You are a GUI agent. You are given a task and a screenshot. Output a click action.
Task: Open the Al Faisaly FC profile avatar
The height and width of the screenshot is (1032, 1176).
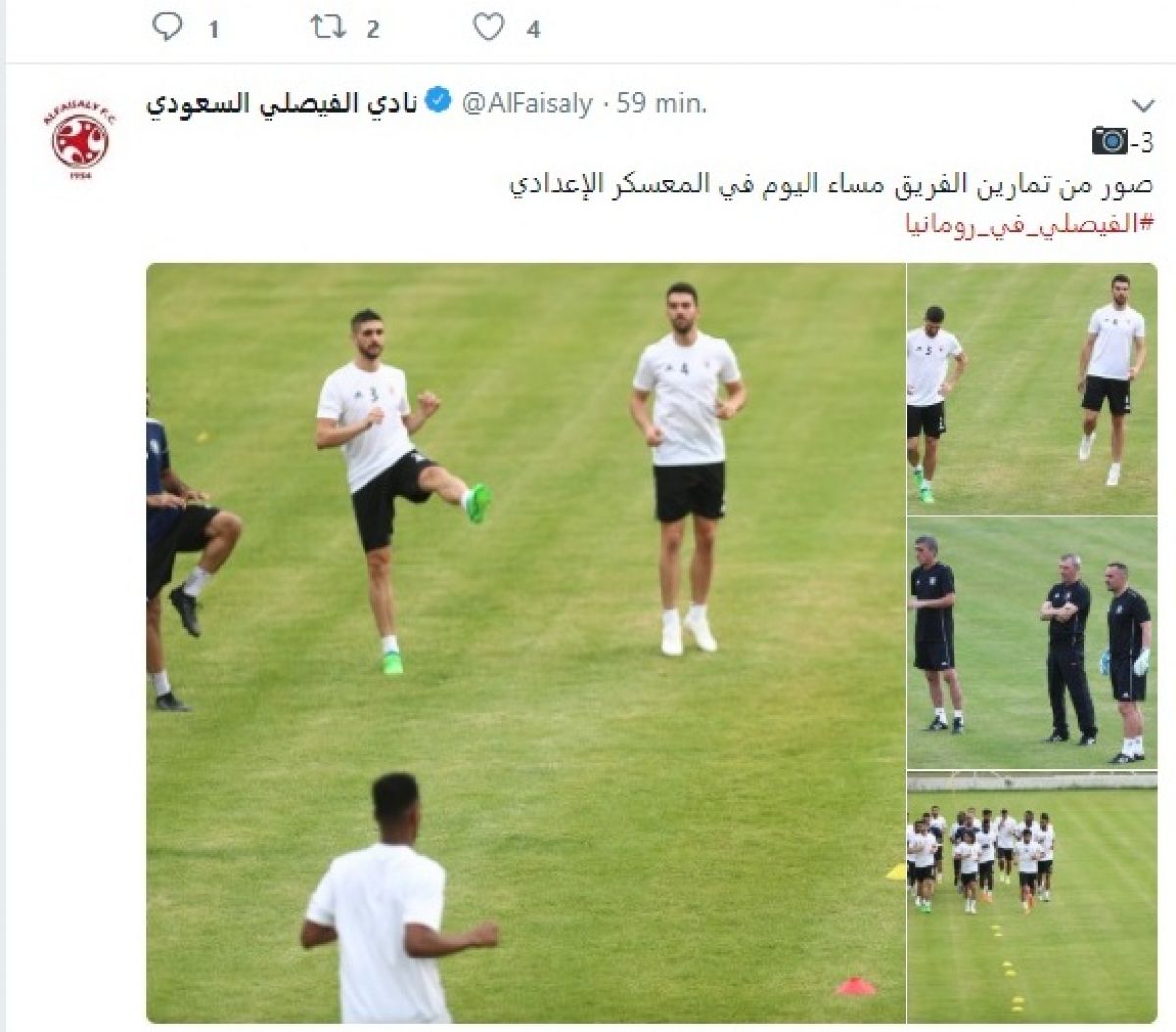(x=76, y=138)
